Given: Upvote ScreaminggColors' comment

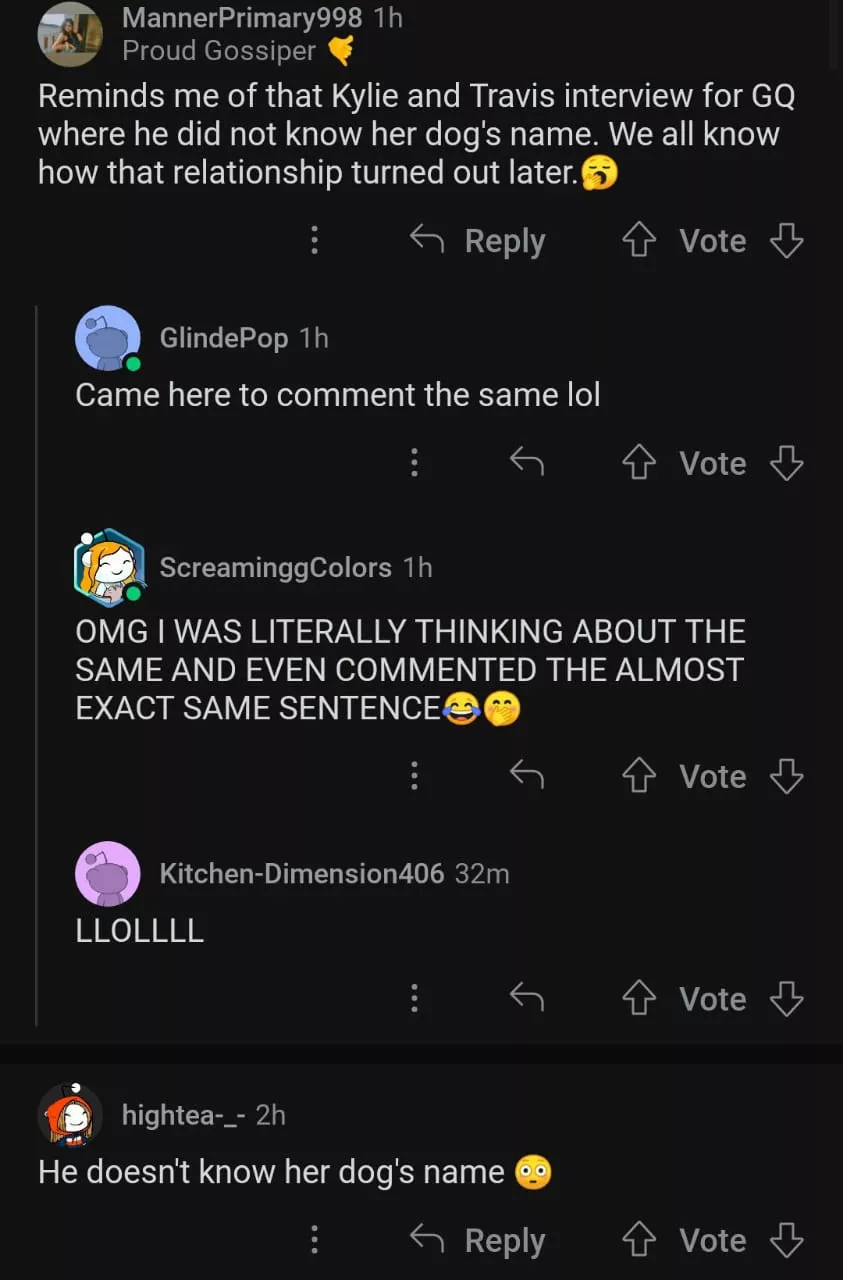Looking at the screenshot, I should (x=637, y=776).
